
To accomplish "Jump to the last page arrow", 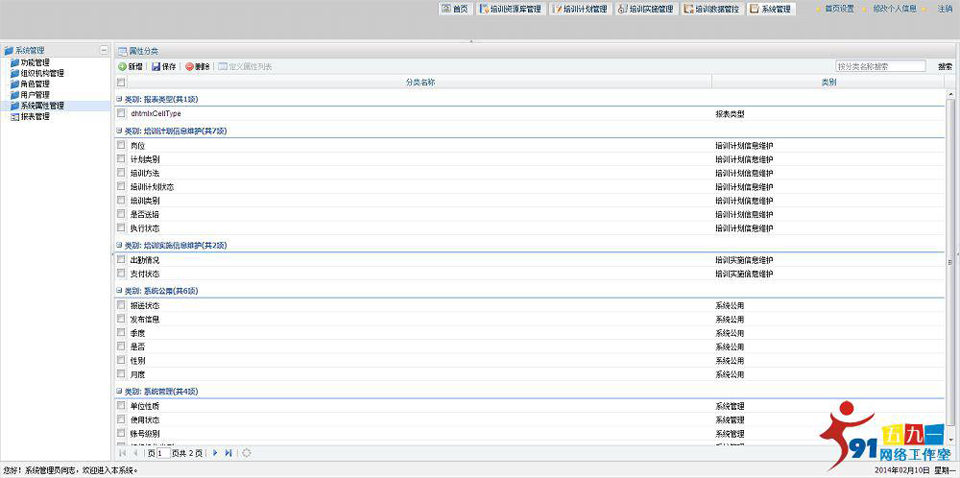I will [229, 453].
